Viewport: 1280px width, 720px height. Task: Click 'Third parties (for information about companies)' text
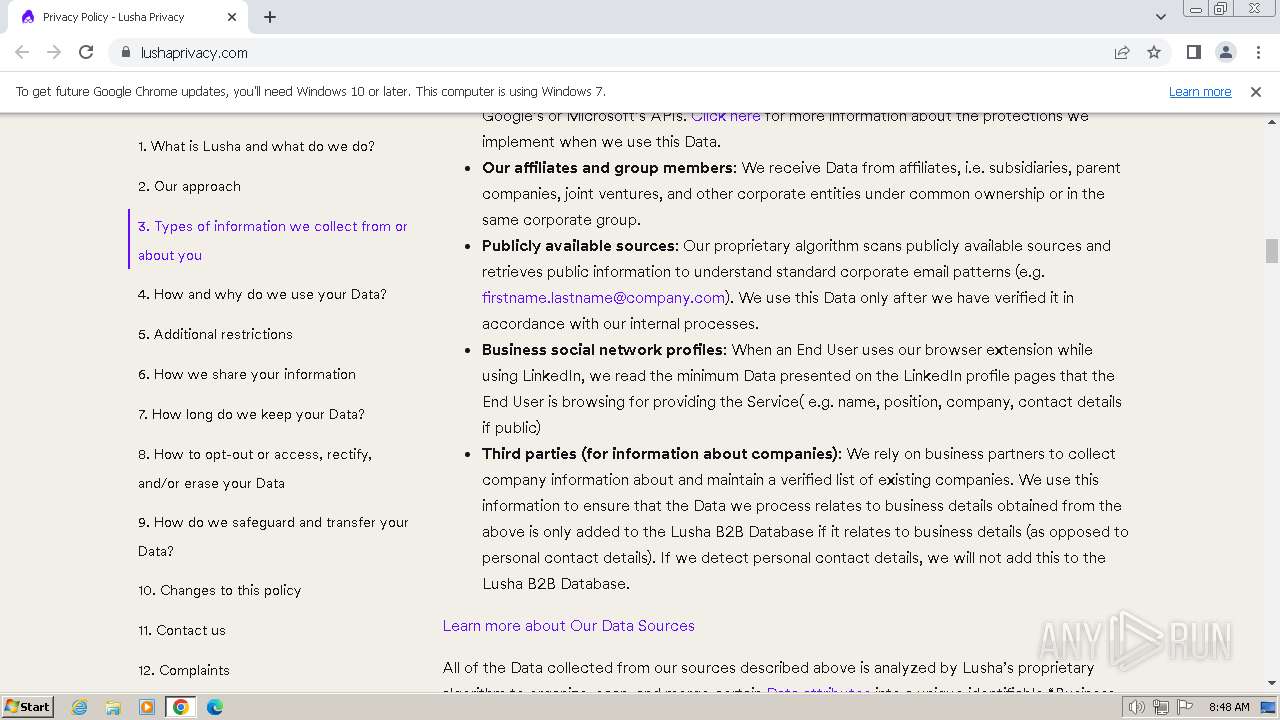pos(660,453)
